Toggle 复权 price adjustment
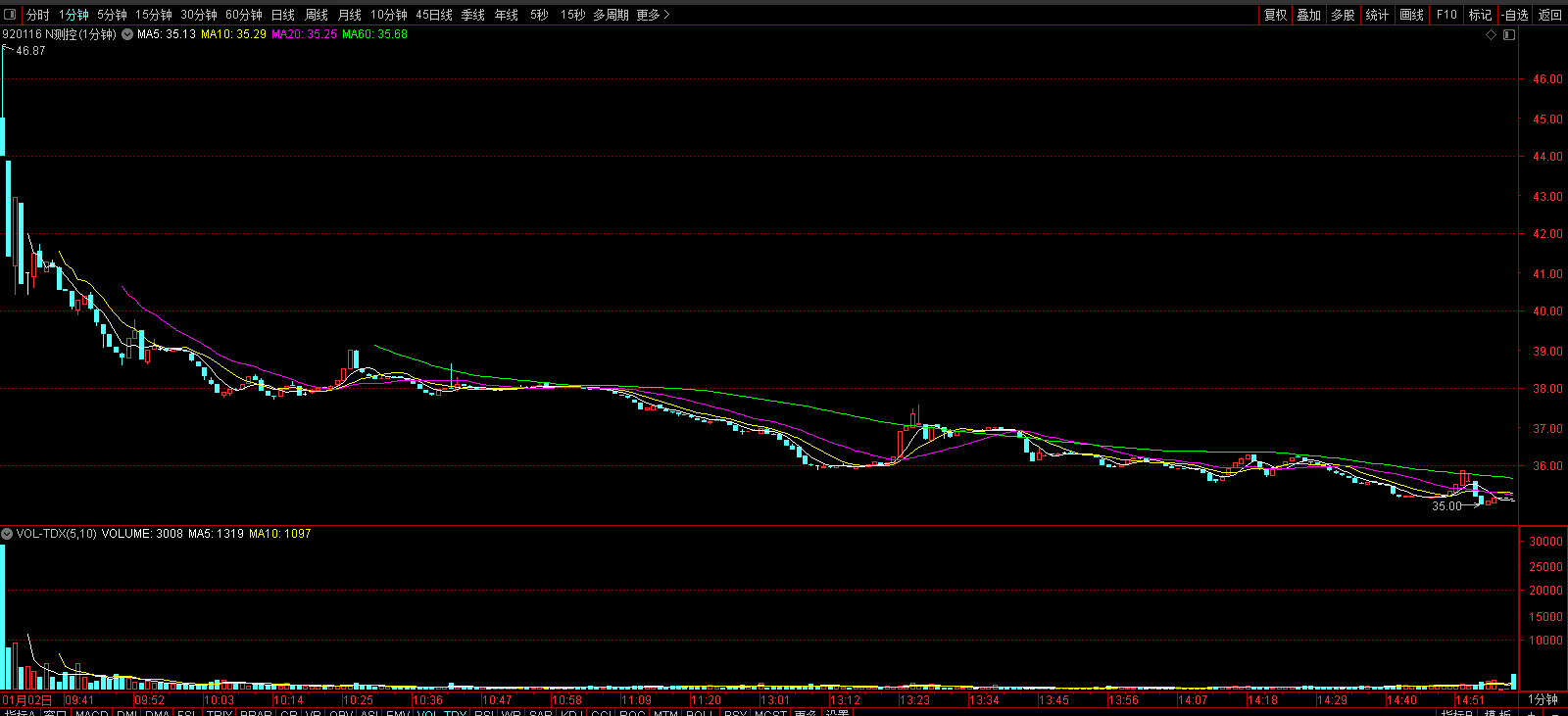 point(1275,15)
